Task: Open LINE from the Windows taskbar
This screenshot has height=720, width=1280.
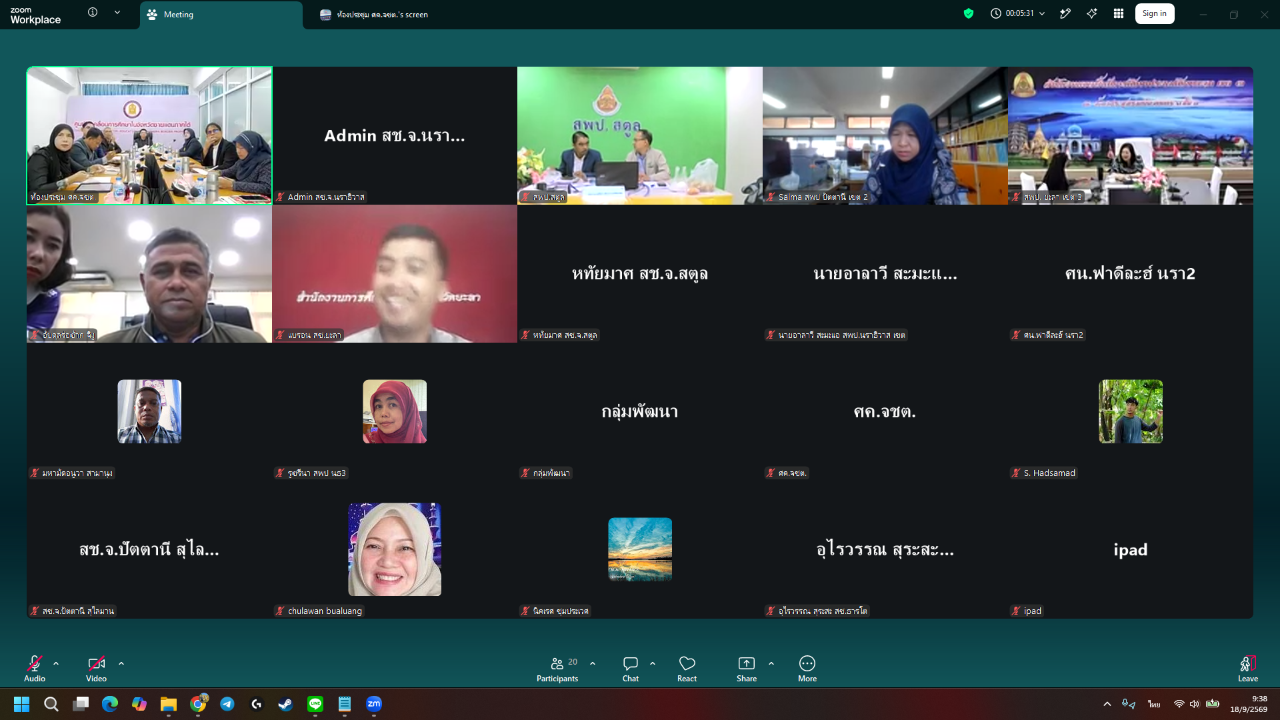Action: coord(315,704)
